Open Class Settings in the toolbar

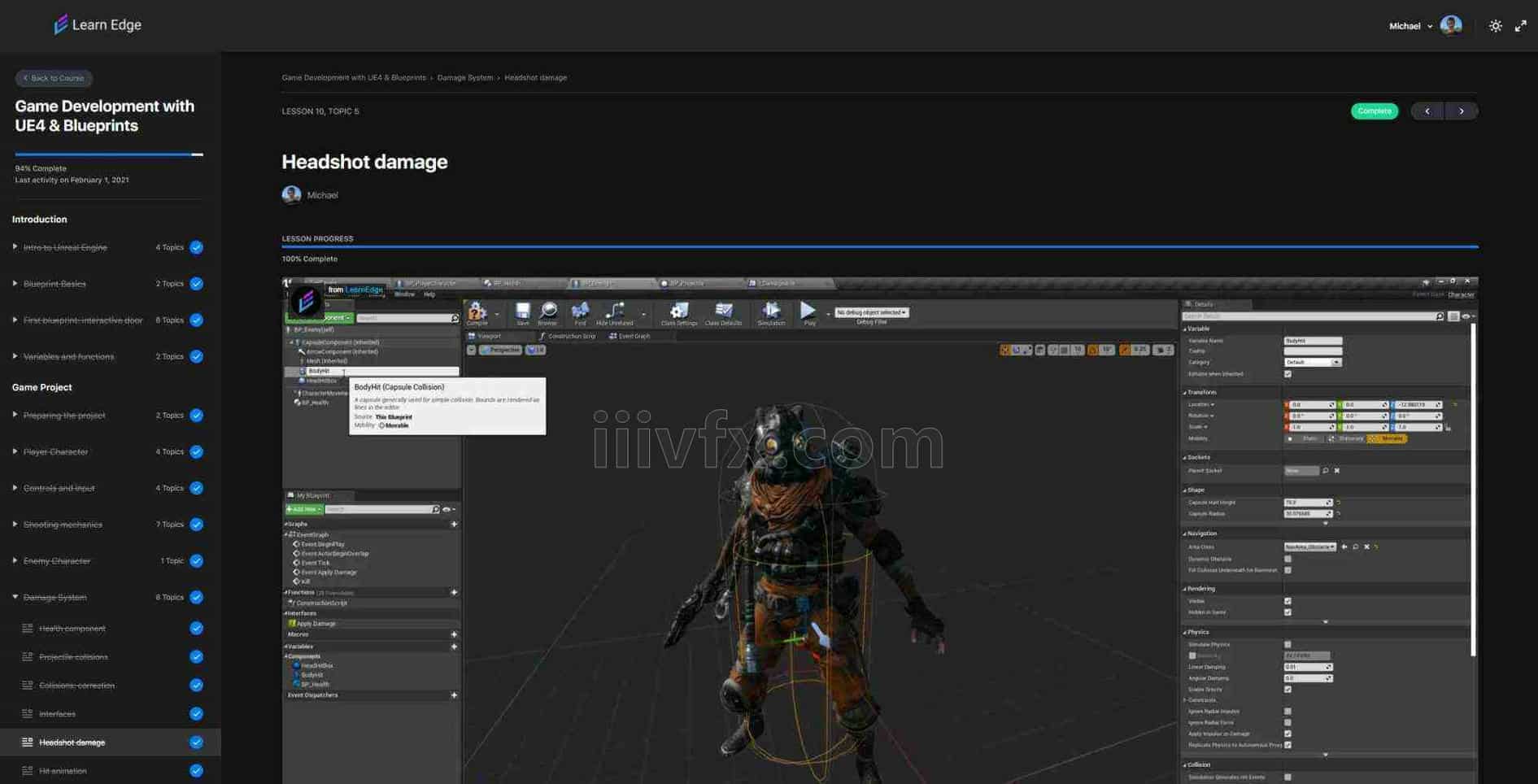(679, 313)
